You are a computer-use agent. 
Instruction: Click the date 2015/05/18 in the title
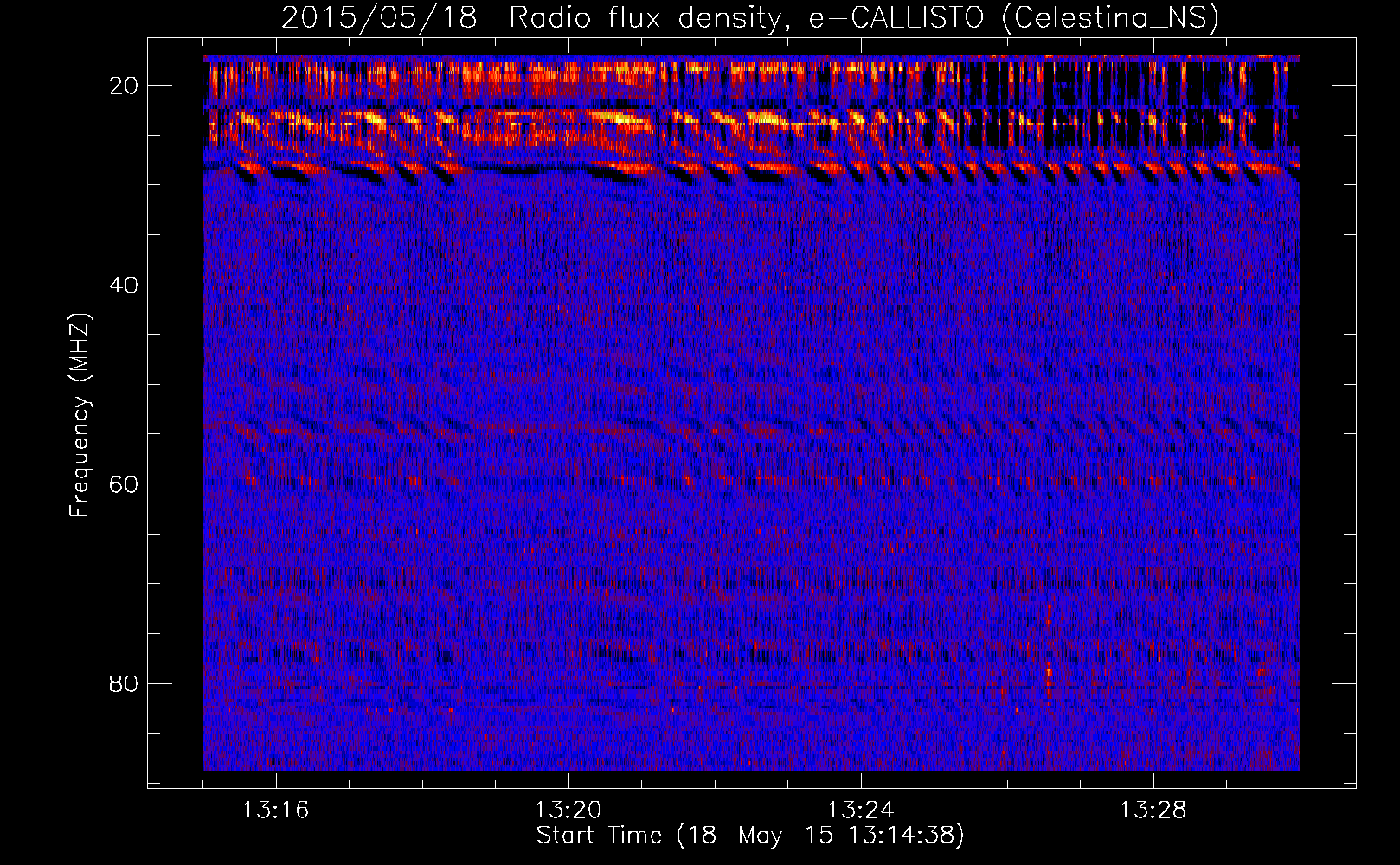[379, 18]
